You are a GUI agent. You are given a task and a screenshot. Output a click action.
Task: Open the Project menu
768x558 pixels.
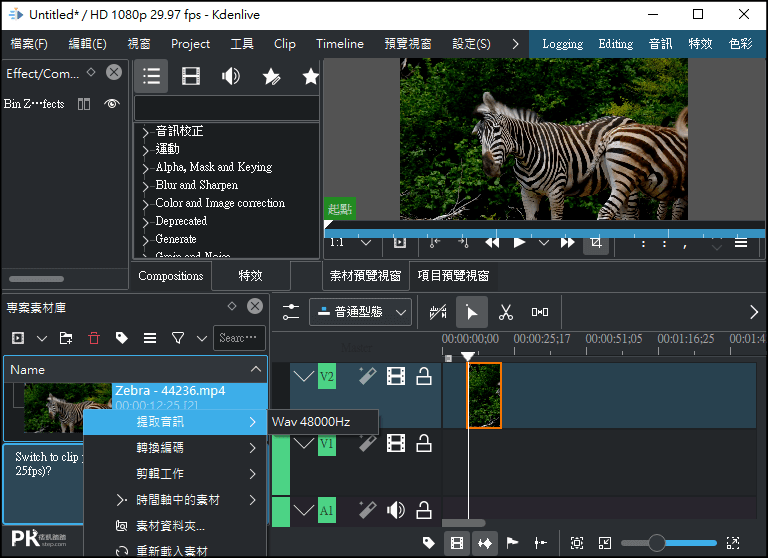[x=190, y=44]
